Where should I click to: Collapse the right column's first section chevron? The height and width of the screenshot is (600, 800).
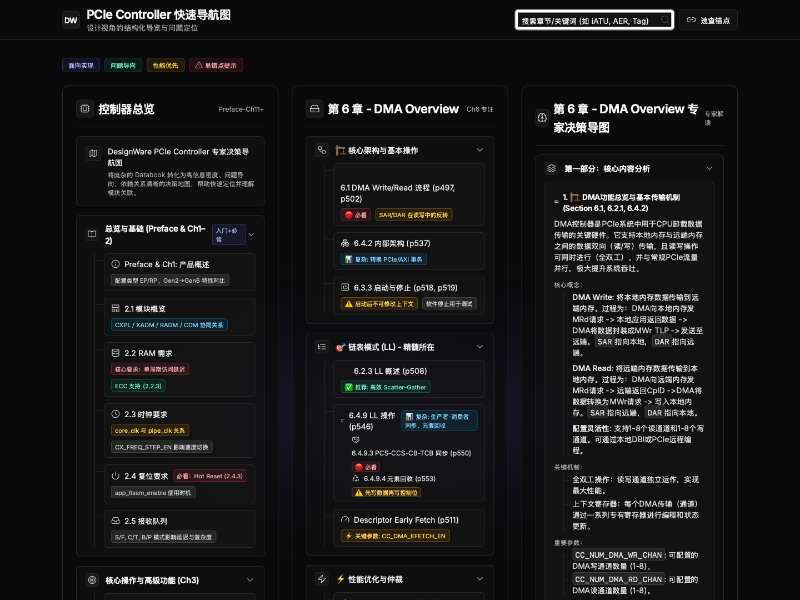click(x=709, y=168)
